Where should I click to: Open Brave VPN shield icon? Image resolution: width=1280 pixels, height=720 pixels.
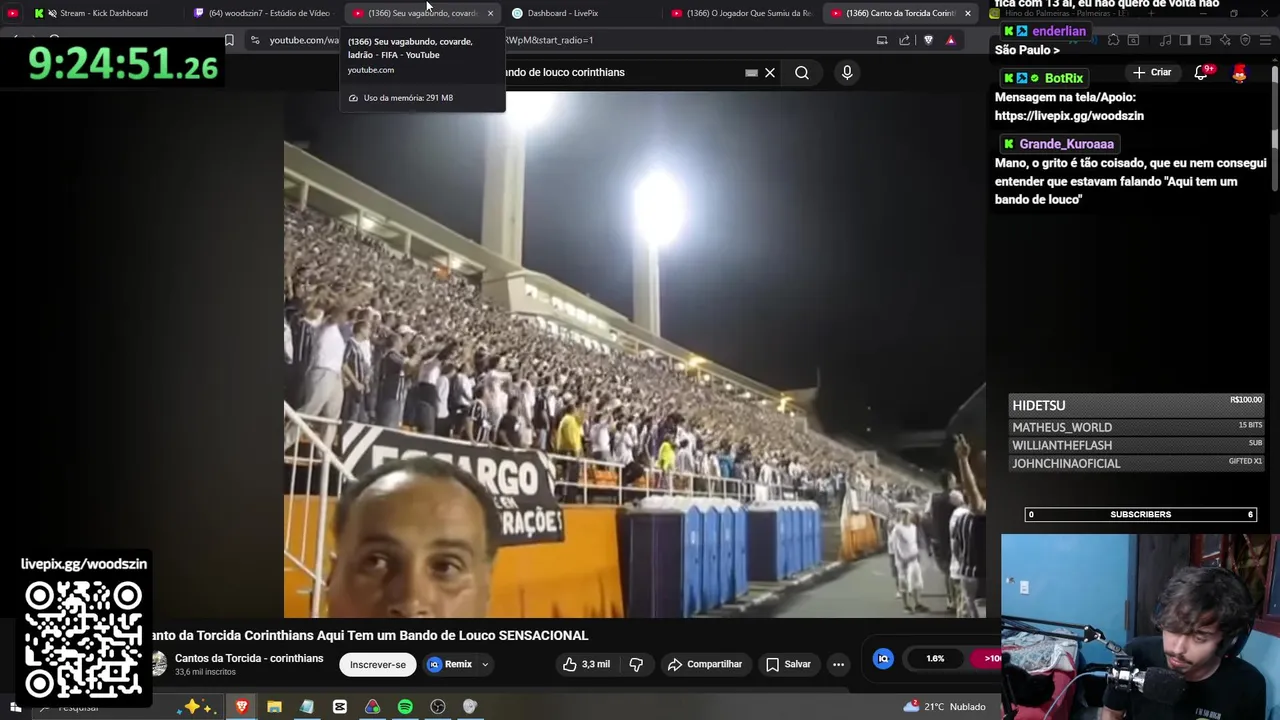[1245, 40]
